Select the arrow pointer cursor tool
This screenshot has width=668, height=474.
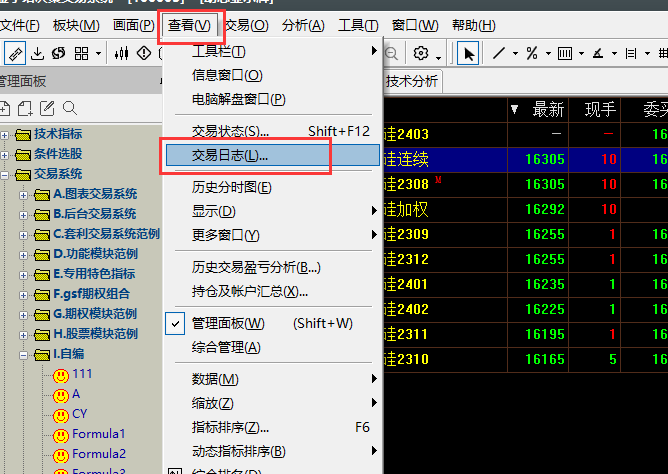468,53
